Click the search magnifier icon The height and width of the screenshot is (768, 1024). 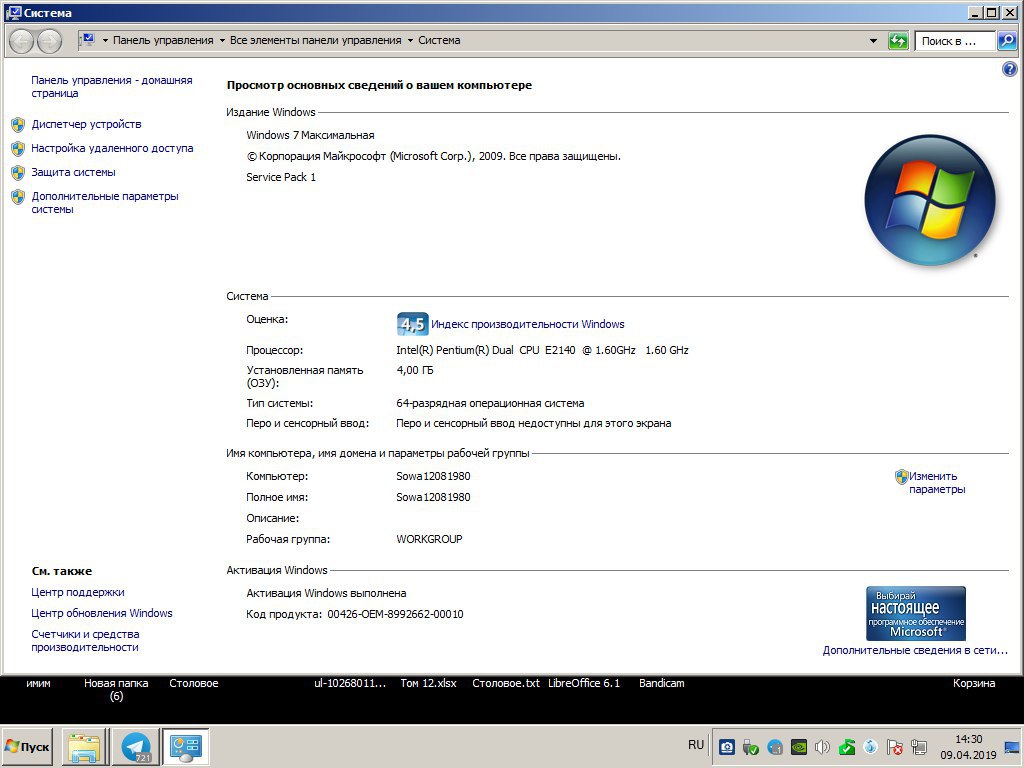coord(1007,41)
